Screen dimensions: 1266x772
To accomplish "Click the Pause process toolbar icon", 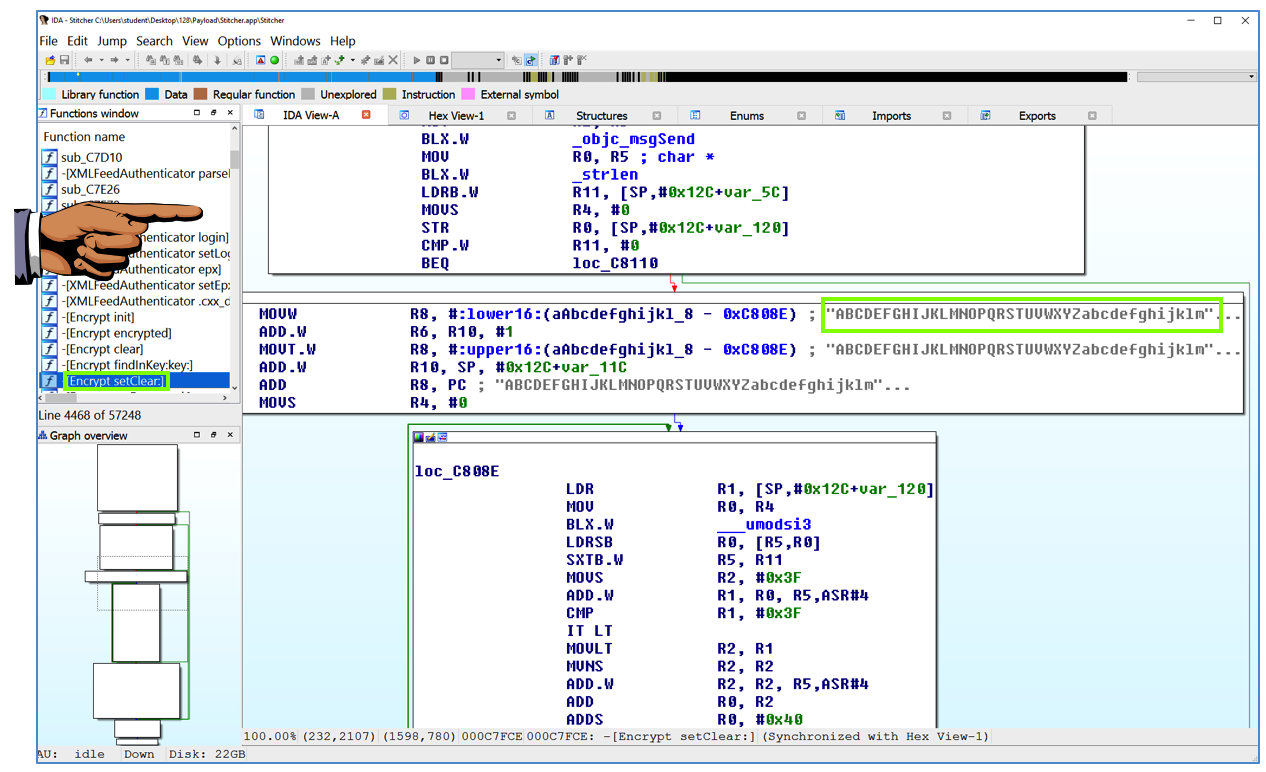I will click(431, 60).
